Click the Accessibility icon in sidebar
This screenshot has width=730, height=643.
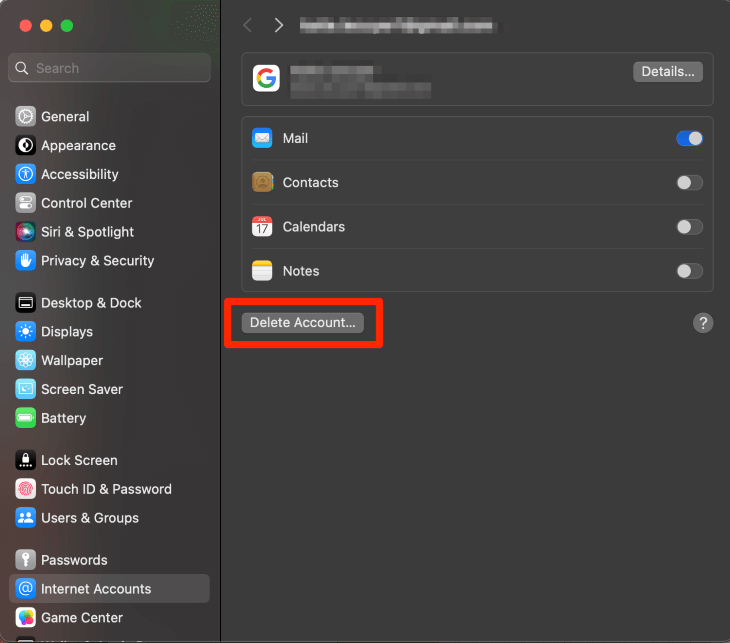[x=26, y=174]
